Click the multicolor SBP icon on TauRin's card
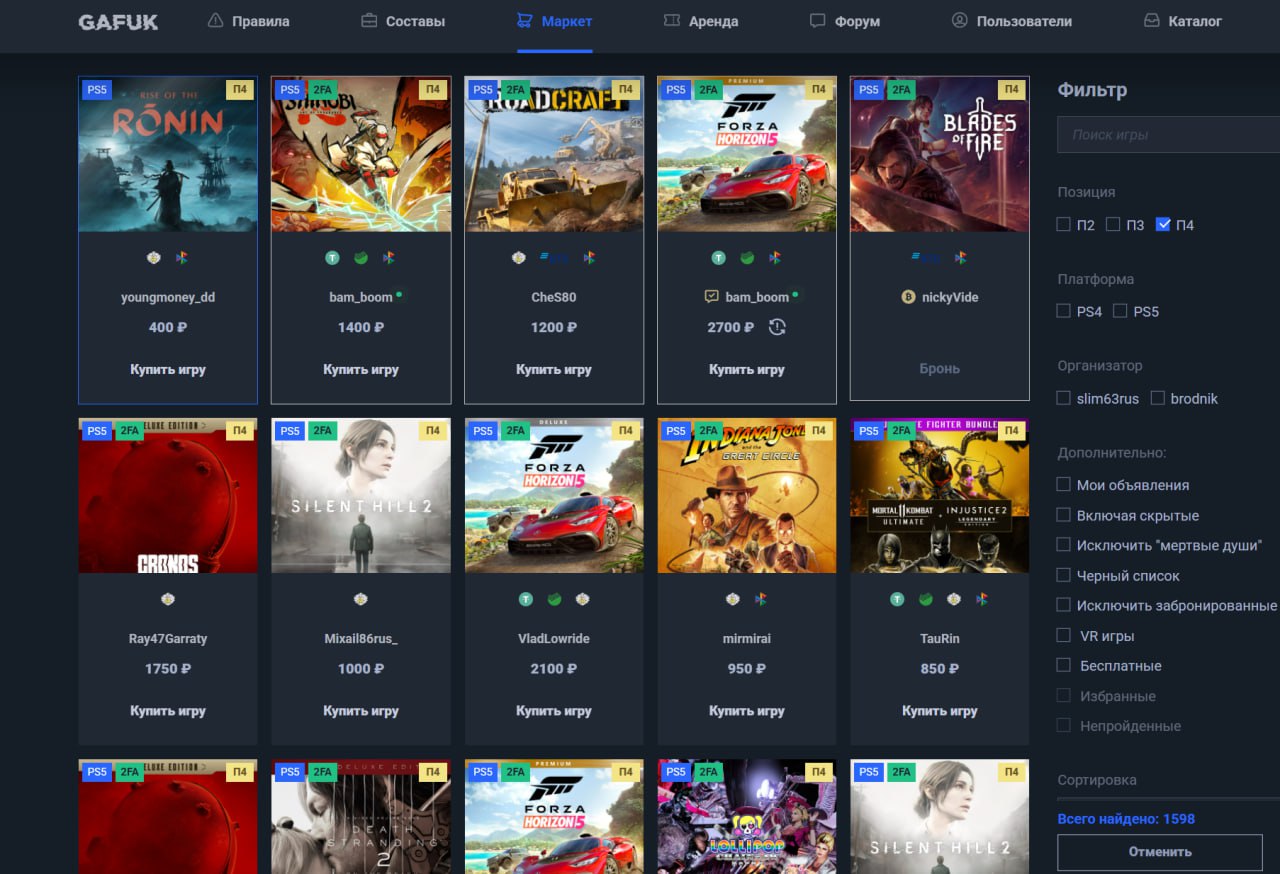 [982, 599]
